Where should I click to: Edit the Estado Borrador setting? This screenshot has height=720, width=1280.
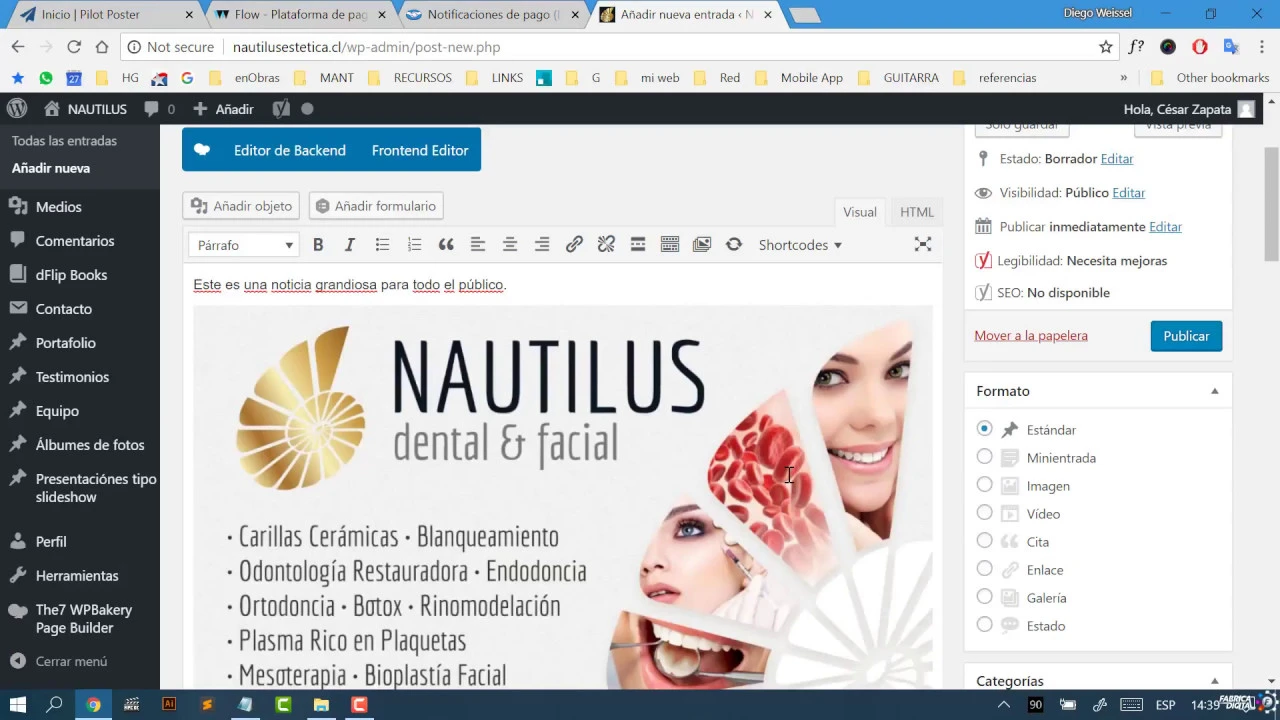tap(1117, 159)
